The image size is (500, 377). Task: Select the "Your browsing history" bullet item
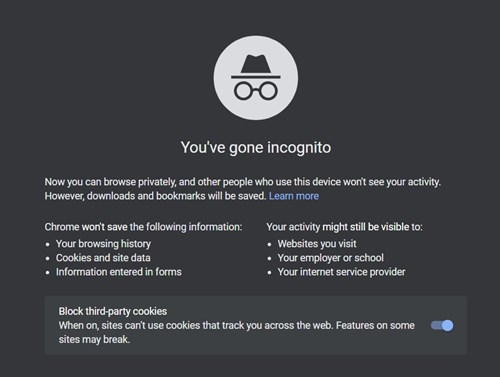click(x=103, y=244)
